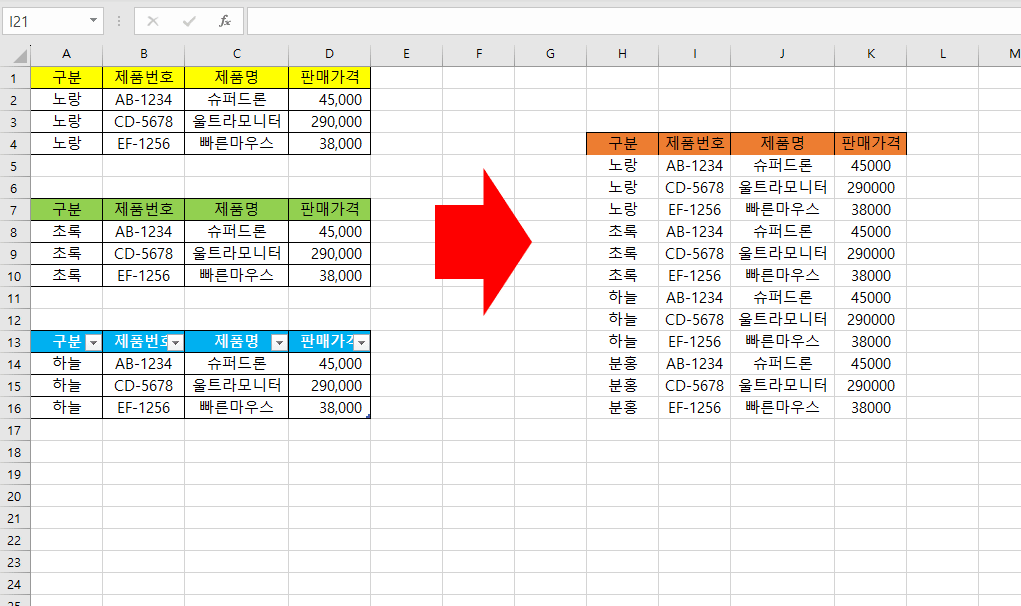
Task: Open filter dropdown on blue 구분 header
Action: coord(93,343)
